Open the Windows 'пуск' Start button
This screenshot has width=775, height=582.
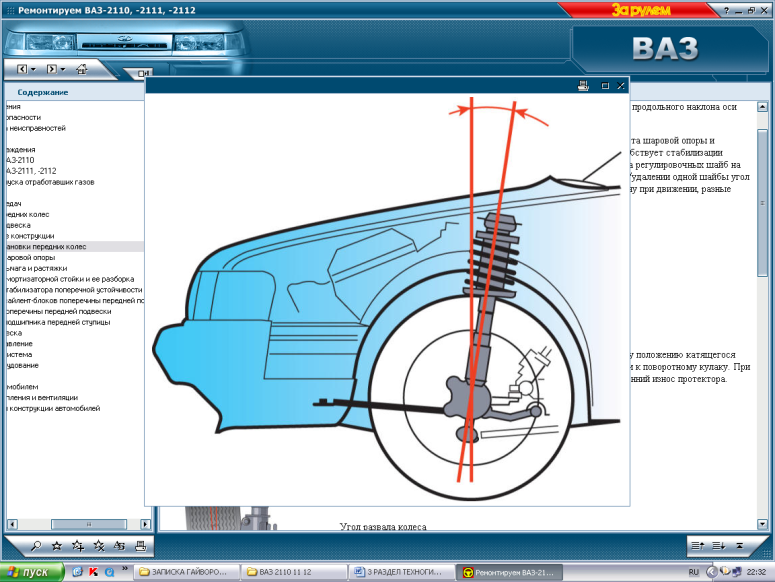33,572
